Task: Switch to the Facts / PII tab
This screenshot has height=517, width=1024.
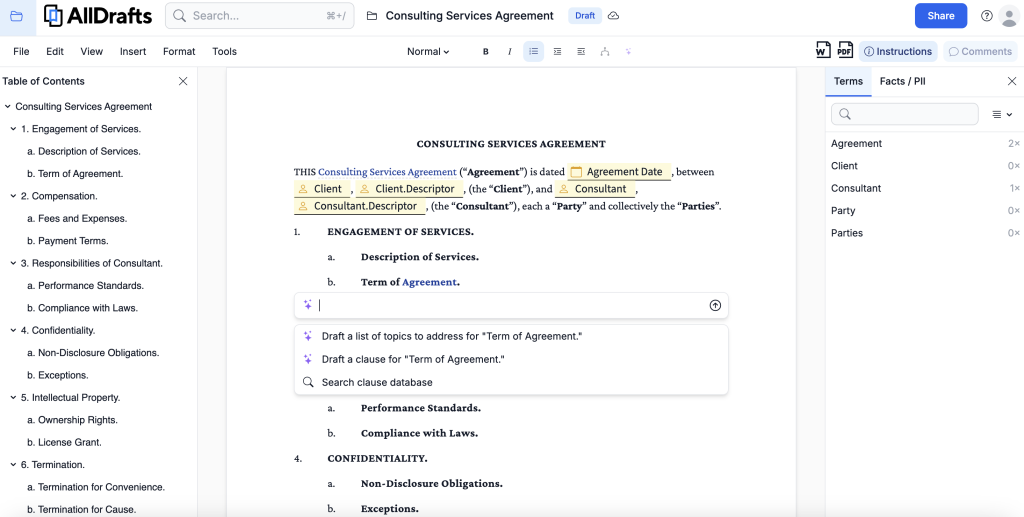Action: [902, 81]
